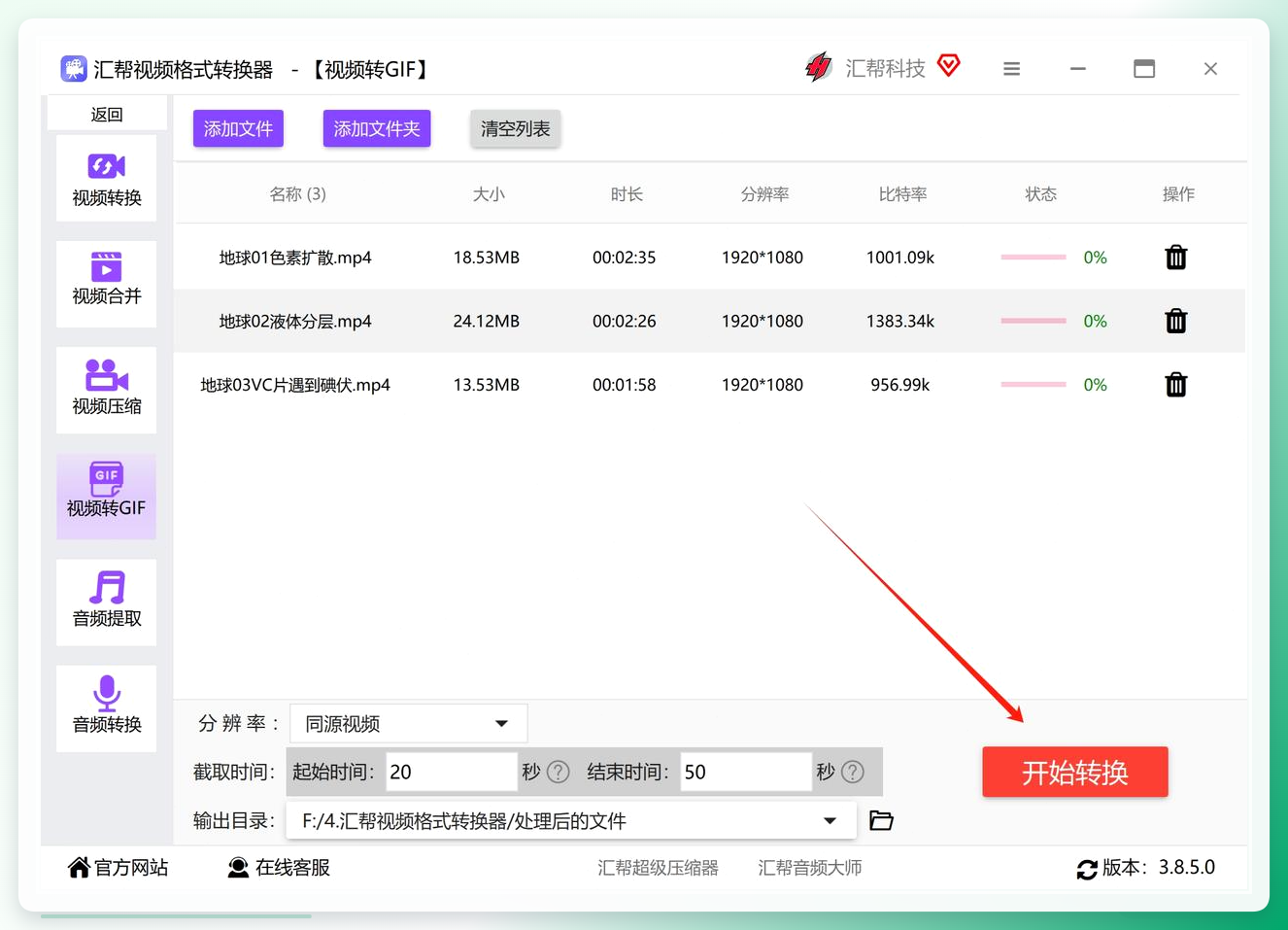Delete 地球01色素扩散.mp4 with trash icon
The width and height of the screenshot is (1288, 930).
coord(1176,258)
